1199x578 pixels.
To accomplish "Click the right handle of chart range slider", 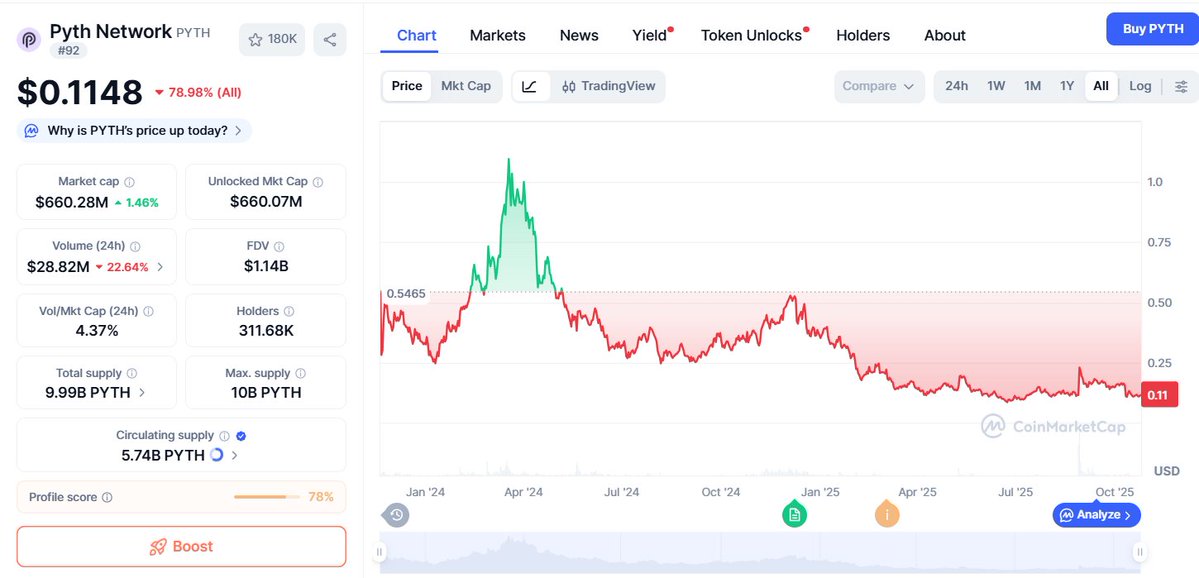I will (x=1140, y=552).
